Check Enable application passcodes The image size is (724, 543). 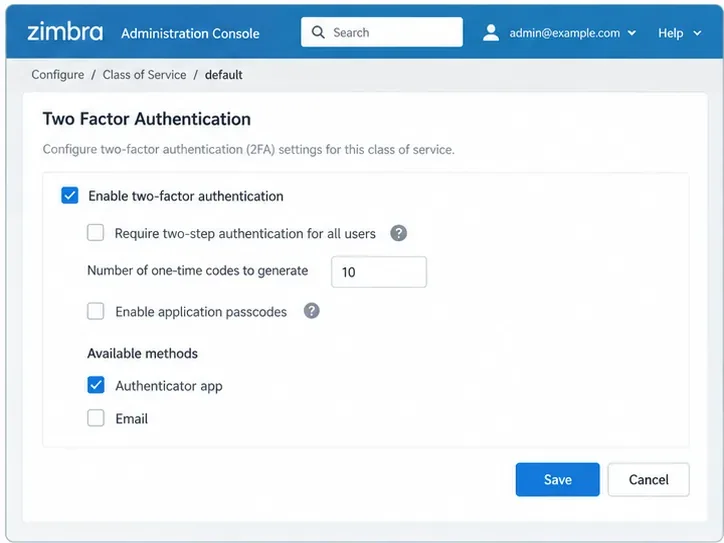96,311
